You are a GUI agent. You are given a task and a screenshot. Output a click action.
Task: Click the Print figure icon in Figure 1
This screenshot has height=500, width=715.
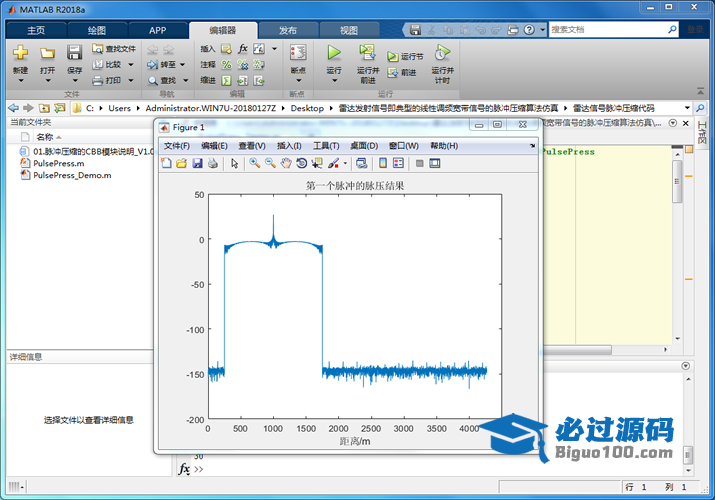click(213, 163)
